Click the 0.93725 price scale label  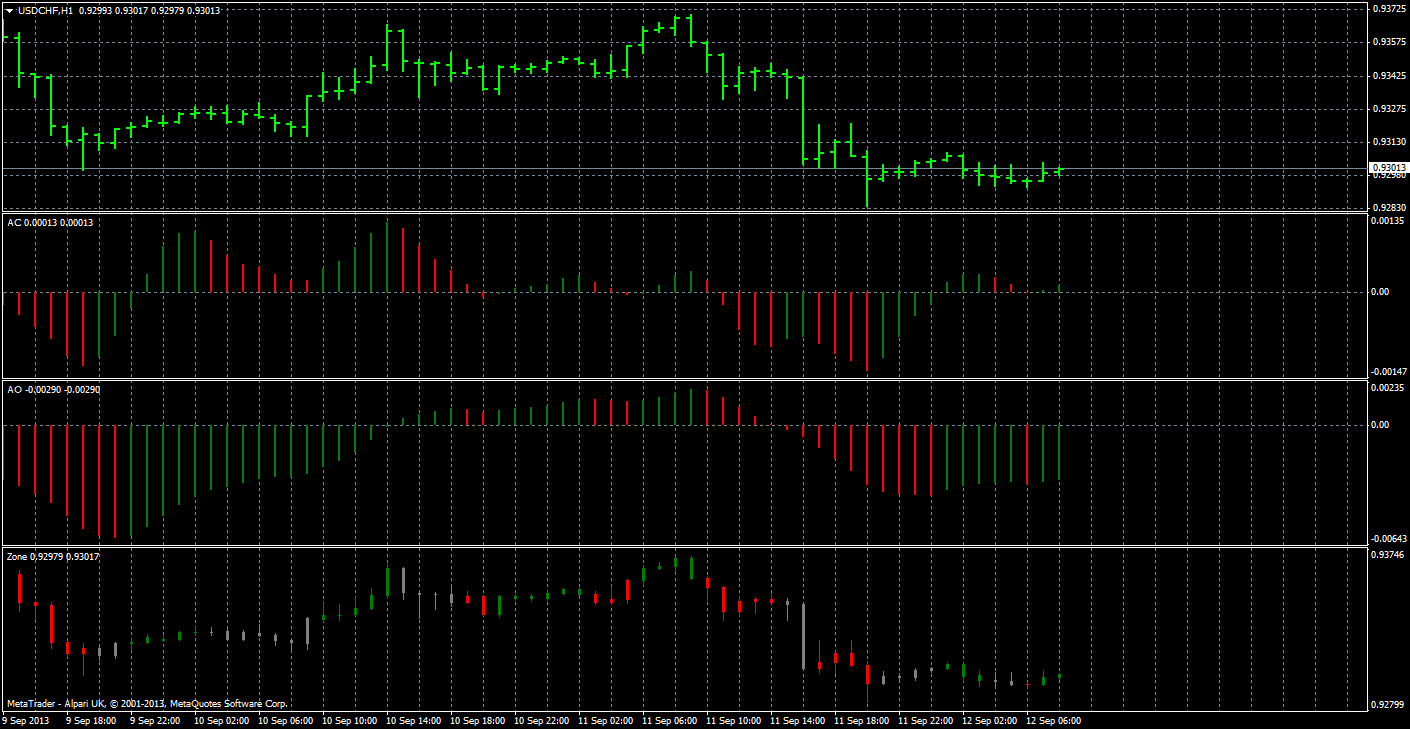pos(1388,9)
